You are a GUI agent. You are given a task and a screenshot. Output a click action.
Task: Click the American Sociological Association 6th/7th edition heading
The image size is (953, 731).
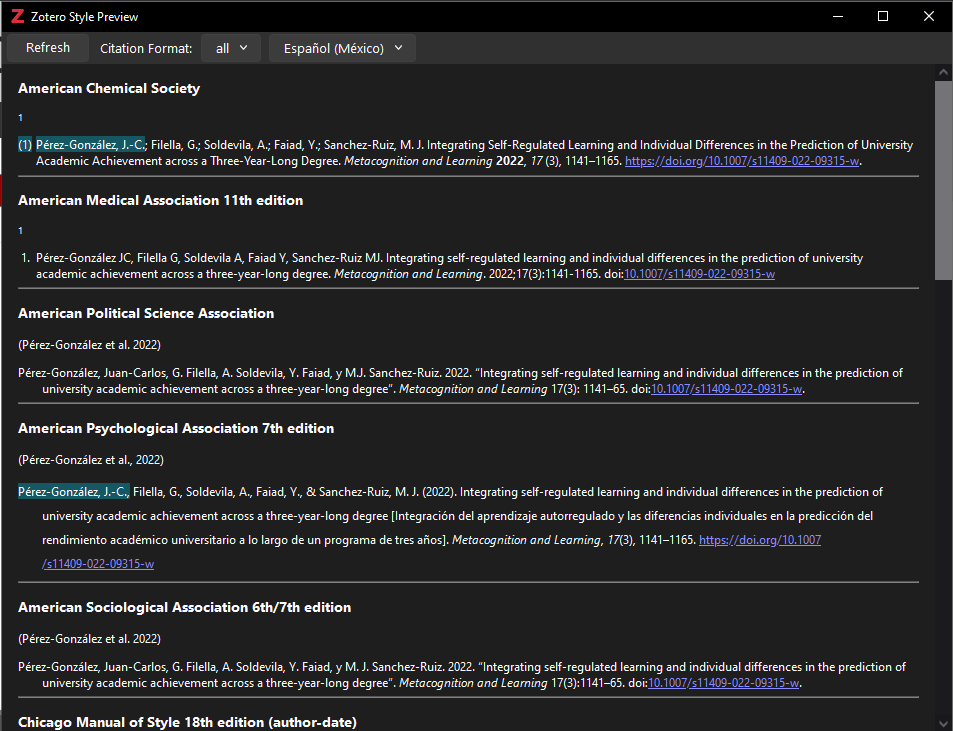coord(185,608)
